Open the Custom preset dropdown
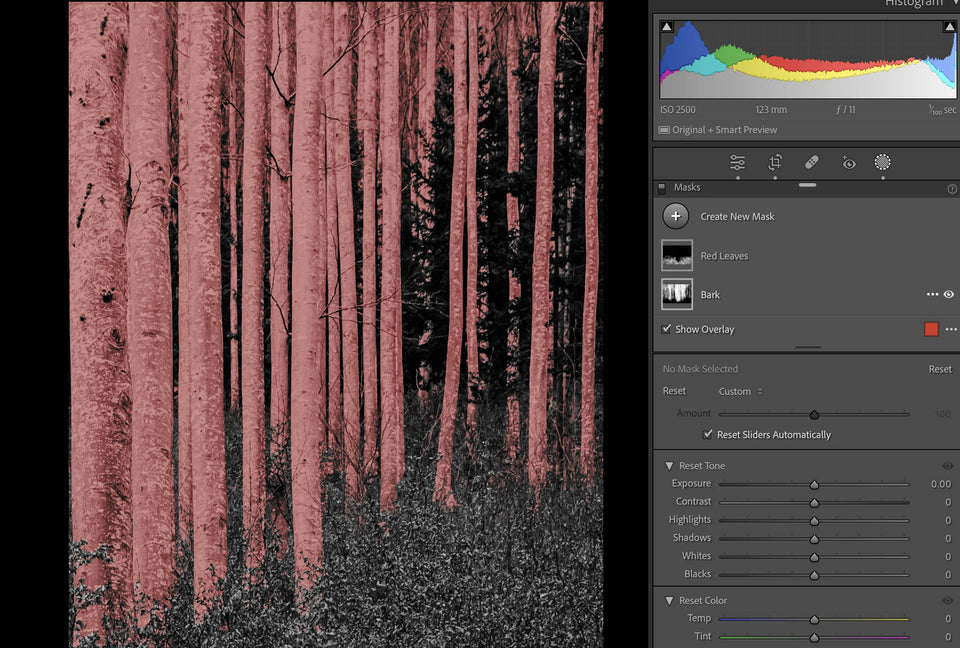The image size is (960, 648). pyautogui.click(x=740, y=391)
